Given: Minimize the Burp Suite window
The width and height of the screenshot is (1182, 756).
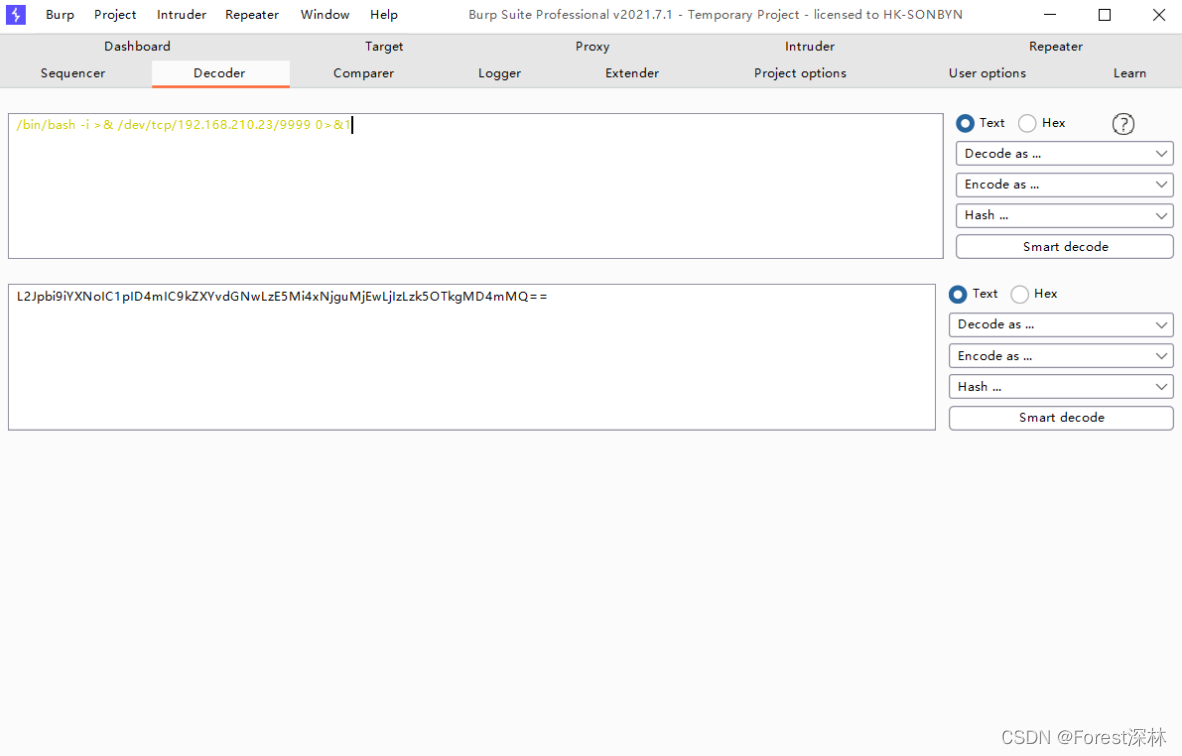Looking at the screenshot, I should click(x=1049, y=14).
